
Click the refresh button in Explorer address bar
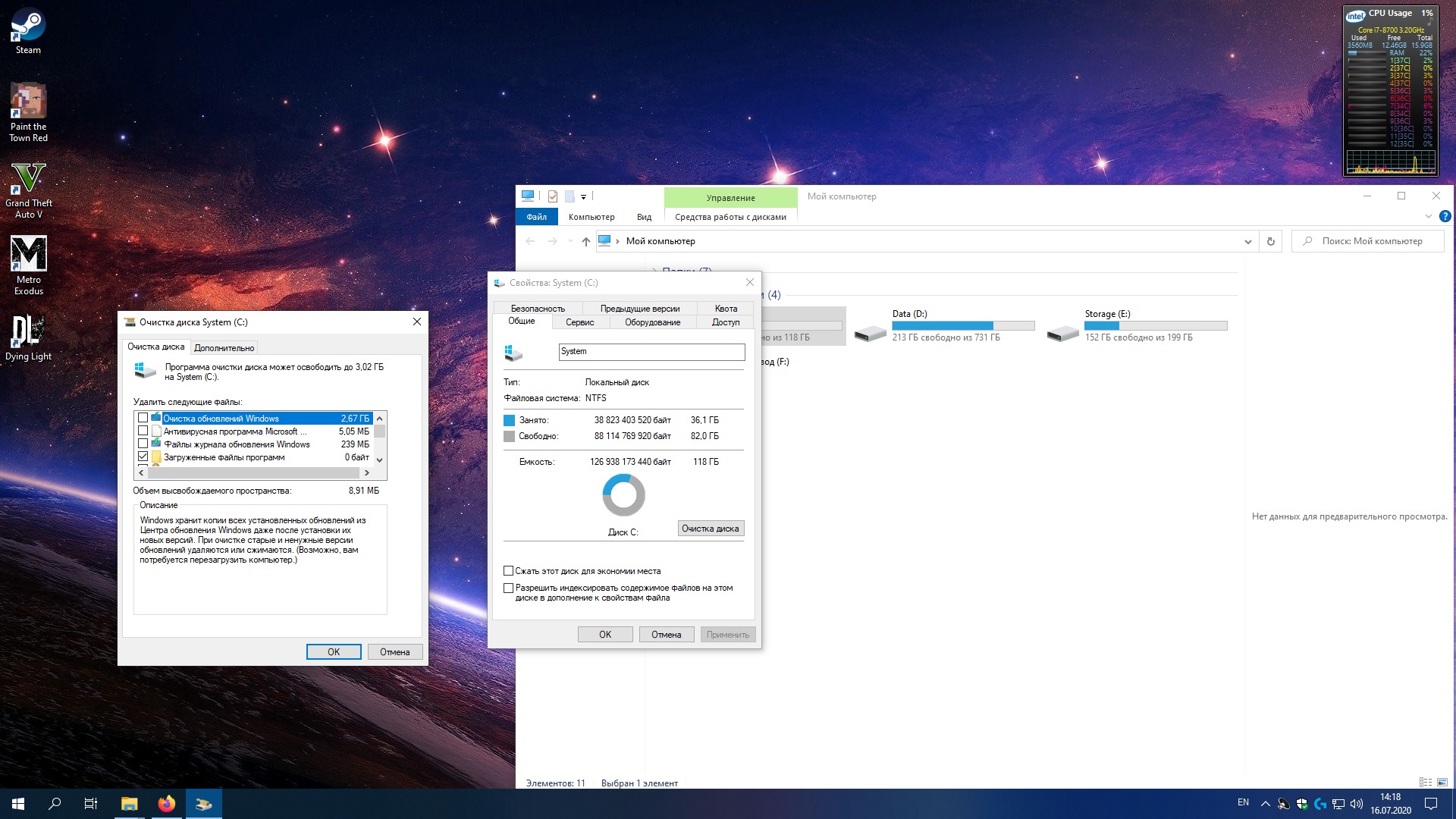tap(1271, 241)
